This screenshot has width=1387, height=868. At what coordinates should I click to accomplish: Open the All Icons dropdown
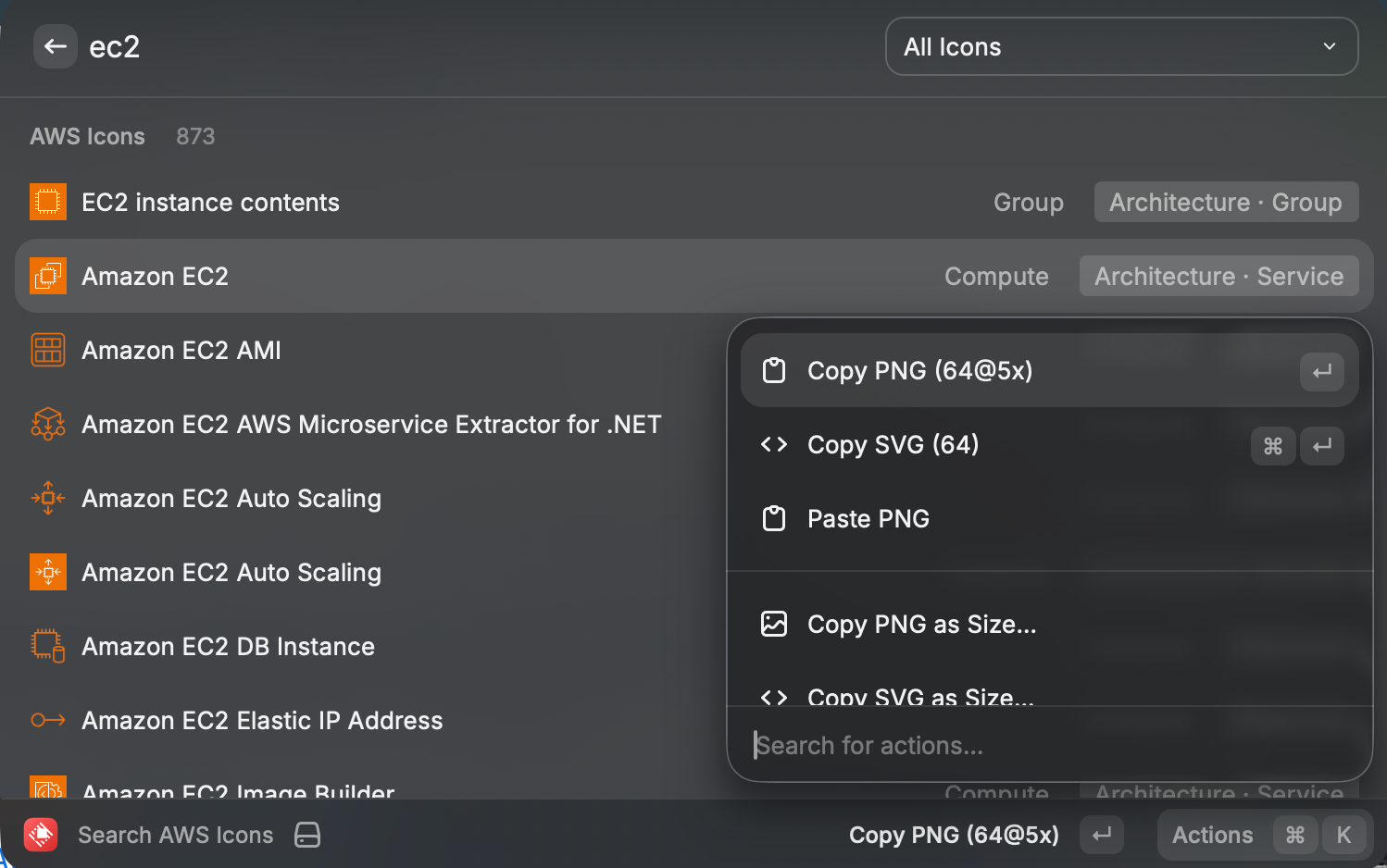pyautogui.click(x=1121, y=46)
